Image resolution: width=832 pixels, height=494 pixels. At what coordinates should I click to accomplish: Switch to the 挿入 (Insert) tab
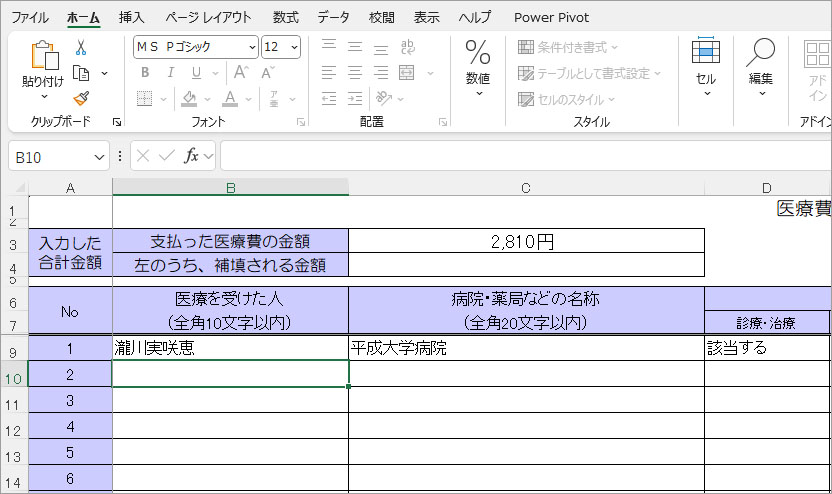tap(132, 18)
